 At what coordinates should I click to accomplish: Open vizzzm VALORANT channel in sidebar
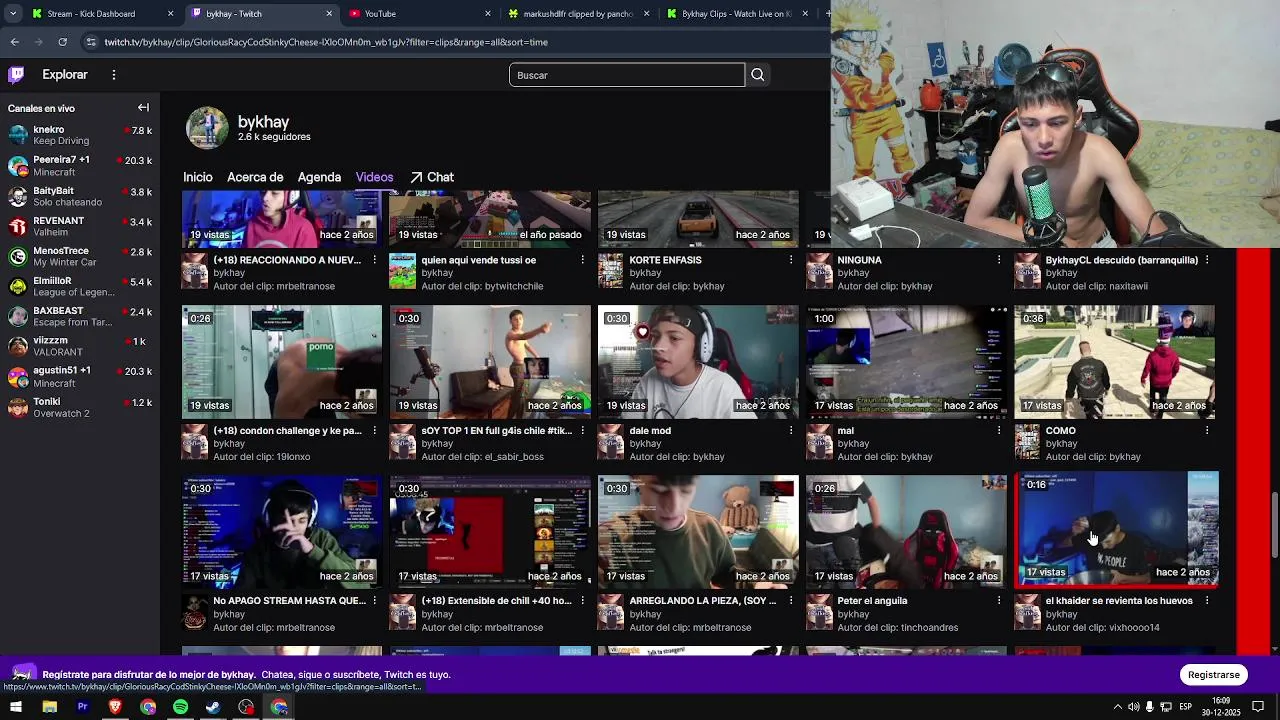80,347
